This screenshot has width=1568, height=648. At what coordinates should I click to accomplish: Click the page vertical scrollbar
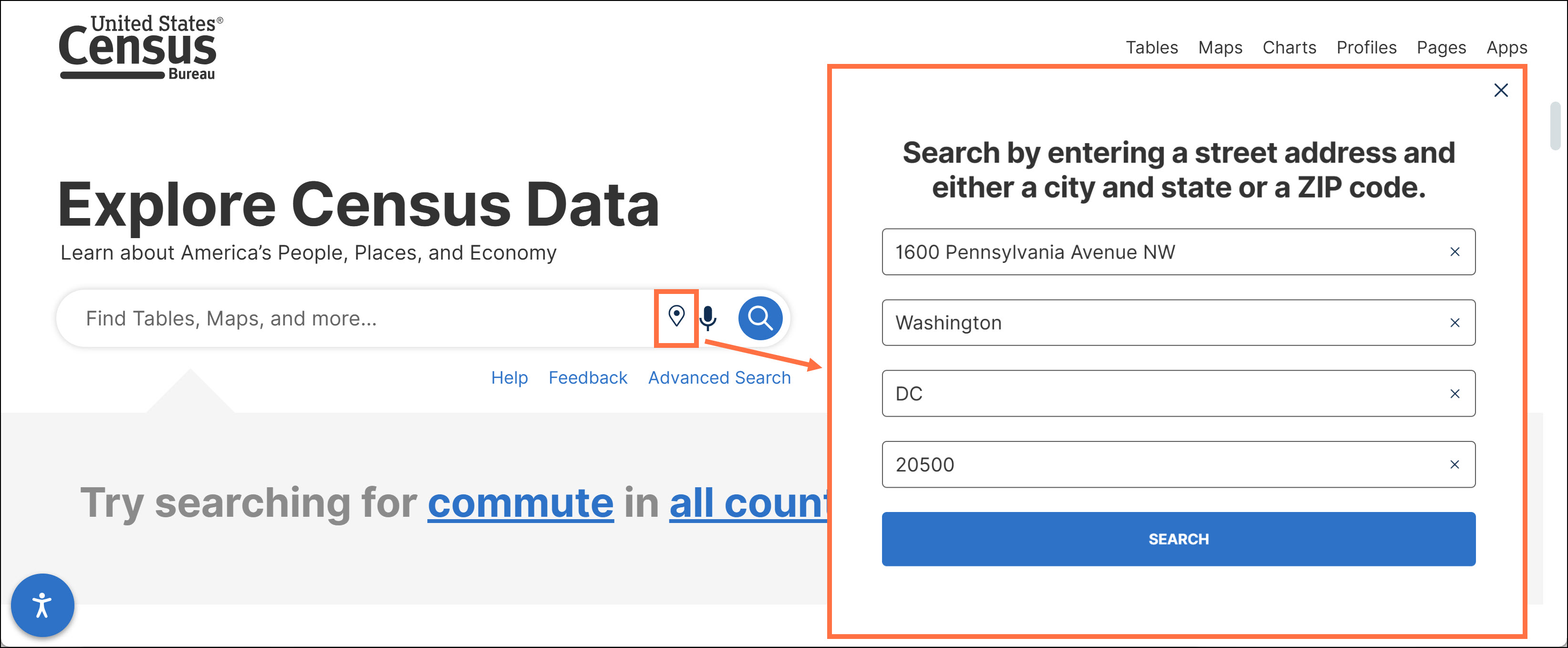pos(1555,126)
